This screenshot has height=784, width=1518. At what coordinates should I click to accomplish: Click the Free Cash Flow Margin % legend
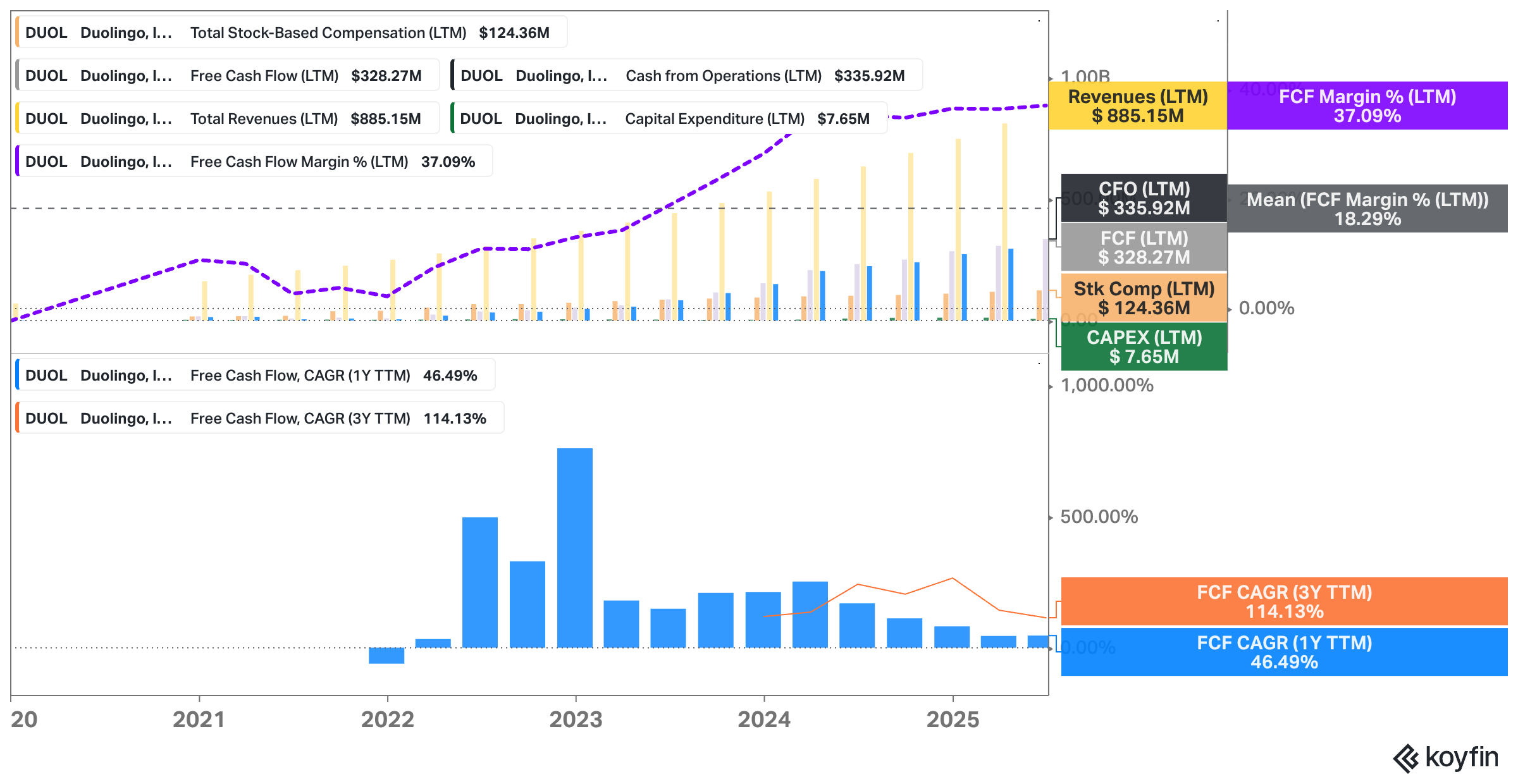tap(254, 162)
